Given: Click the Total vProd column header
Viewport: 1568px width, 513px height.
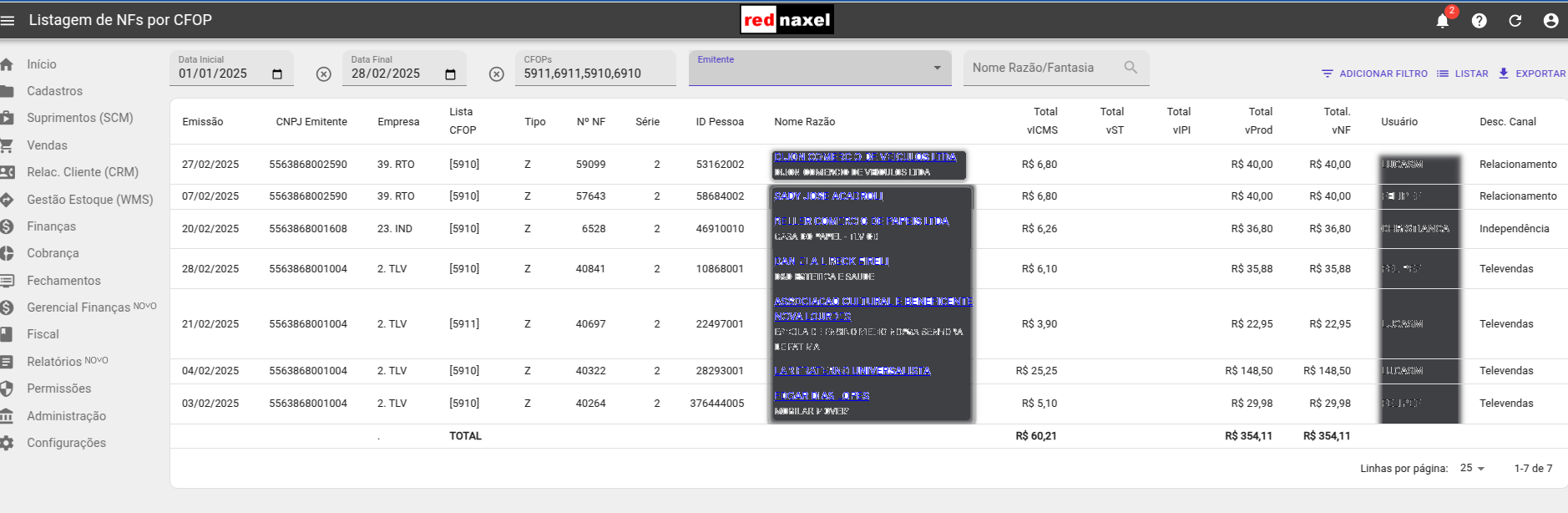Looking at the screenshot, I should pyautogui.click(x=1259, y=121).
